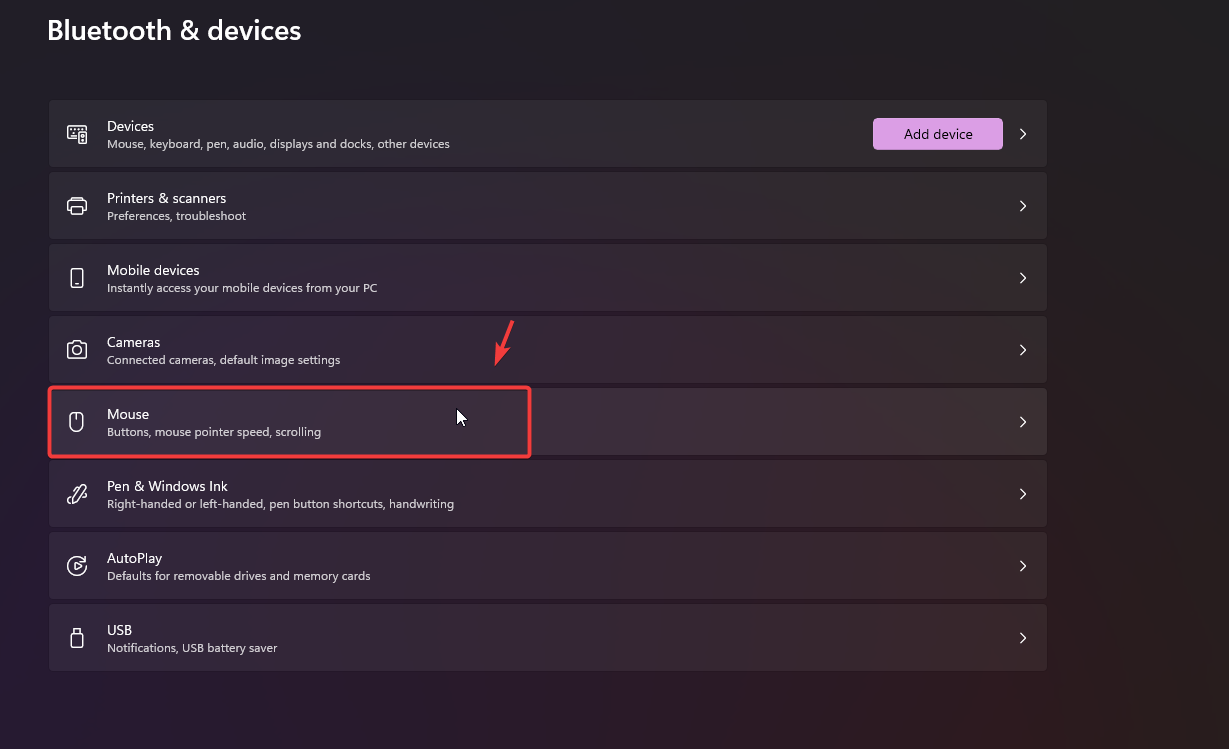Expand AutoPlay chevron arrow

tap(1022, 566)
